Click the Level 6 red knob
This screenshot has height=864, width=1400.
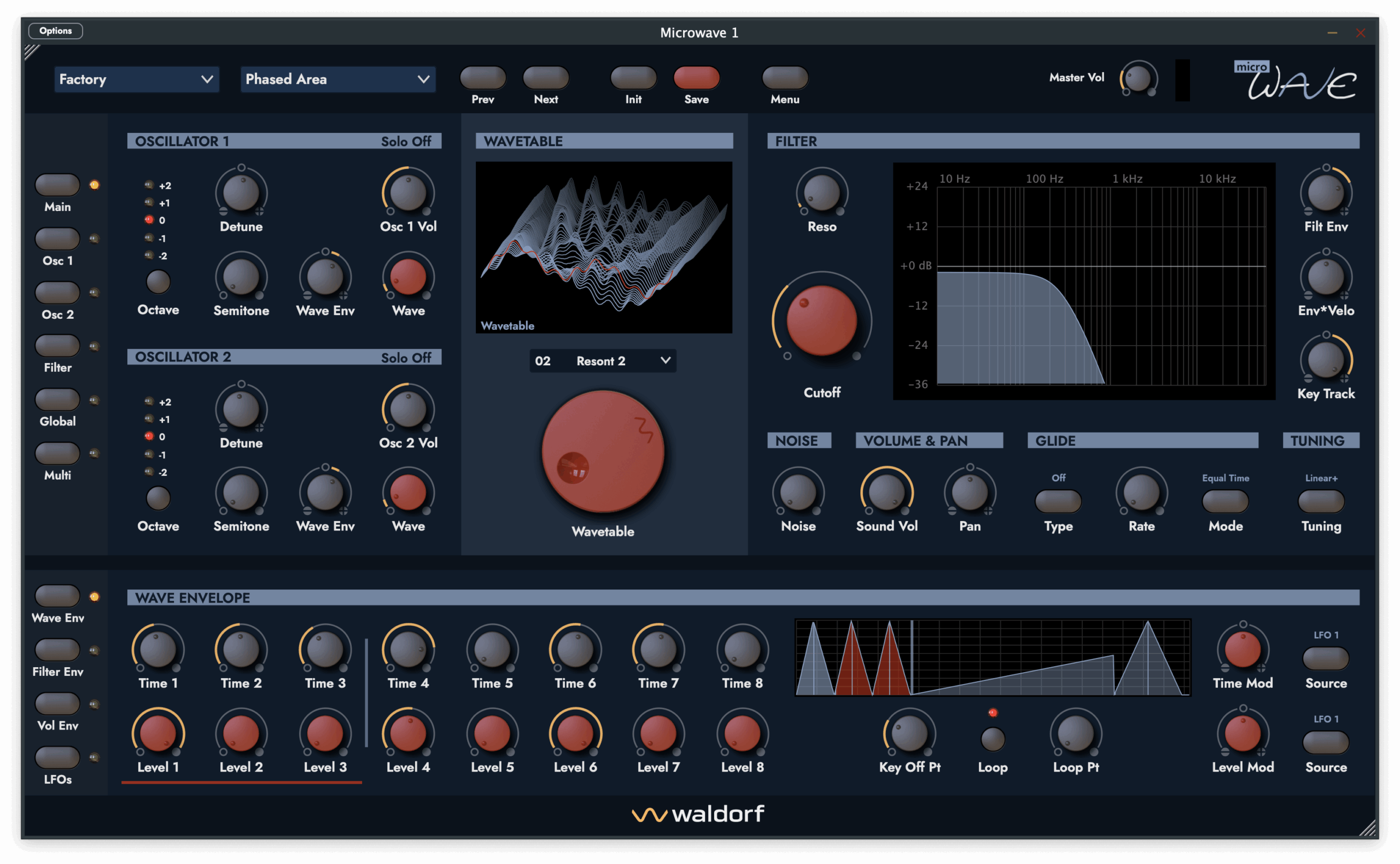coord(575,734)
